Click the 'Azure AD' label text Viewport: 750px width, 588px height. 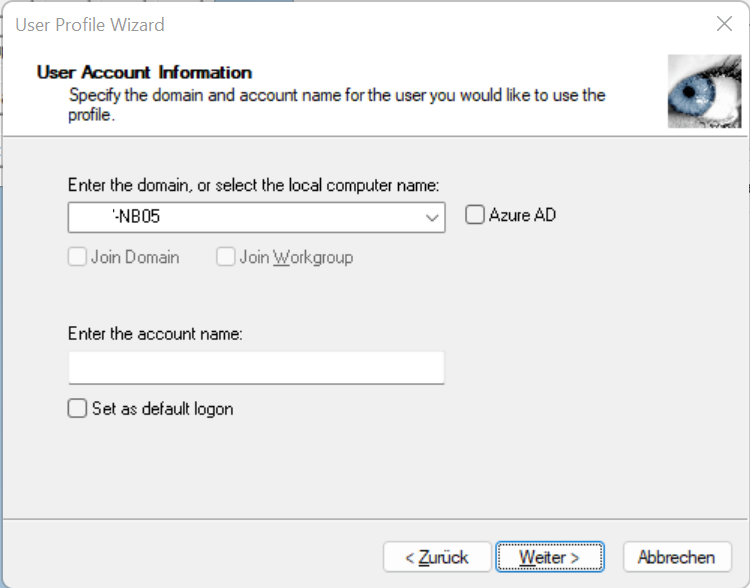coord(522,215)
